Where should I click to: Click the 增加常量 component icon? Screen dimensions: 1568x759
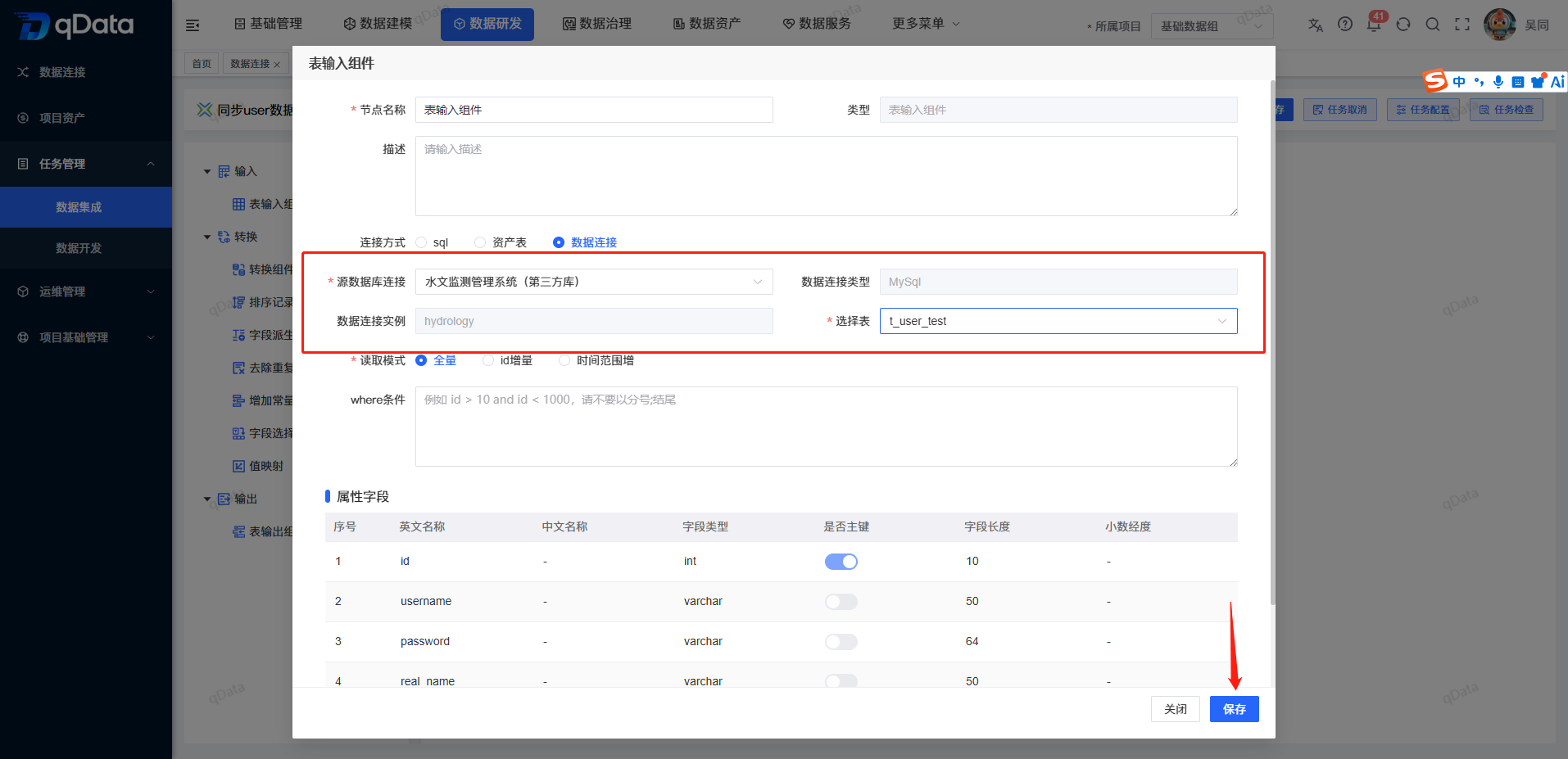[x=238, y=400]
